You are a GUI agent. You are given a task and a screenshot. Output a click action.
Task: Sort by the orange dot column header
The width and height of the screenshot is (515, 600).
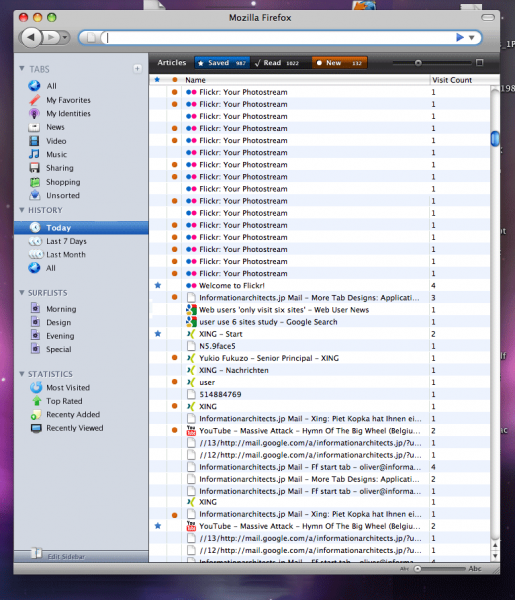coord(174,80)
